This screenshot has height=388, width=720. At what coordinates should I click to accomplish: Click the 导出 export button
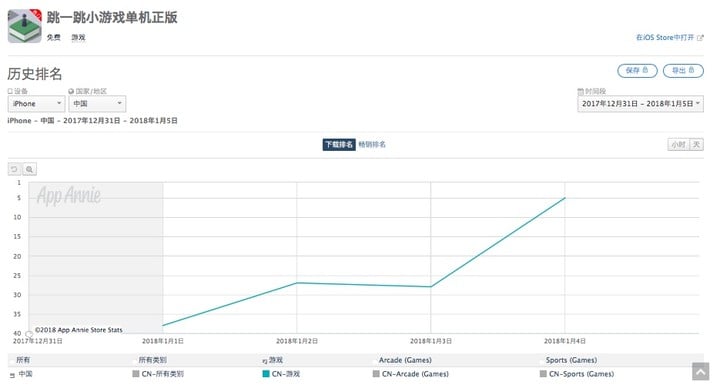coord(683,70)
